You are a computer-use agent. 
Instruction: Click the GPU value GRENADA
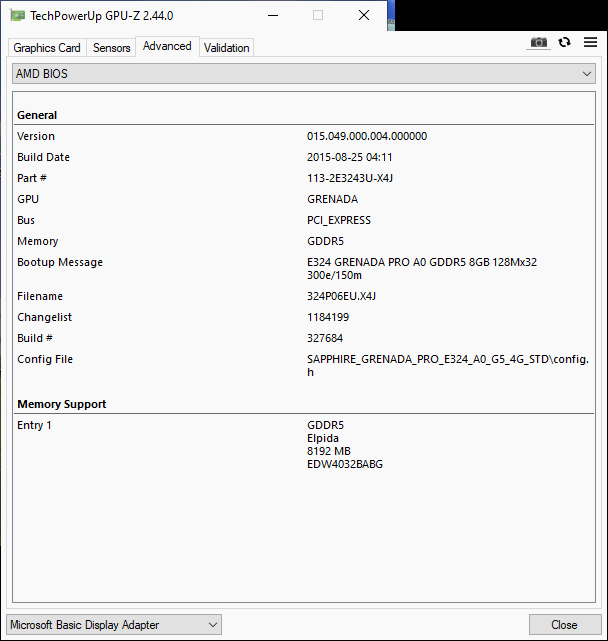click(x=332, y=199)
